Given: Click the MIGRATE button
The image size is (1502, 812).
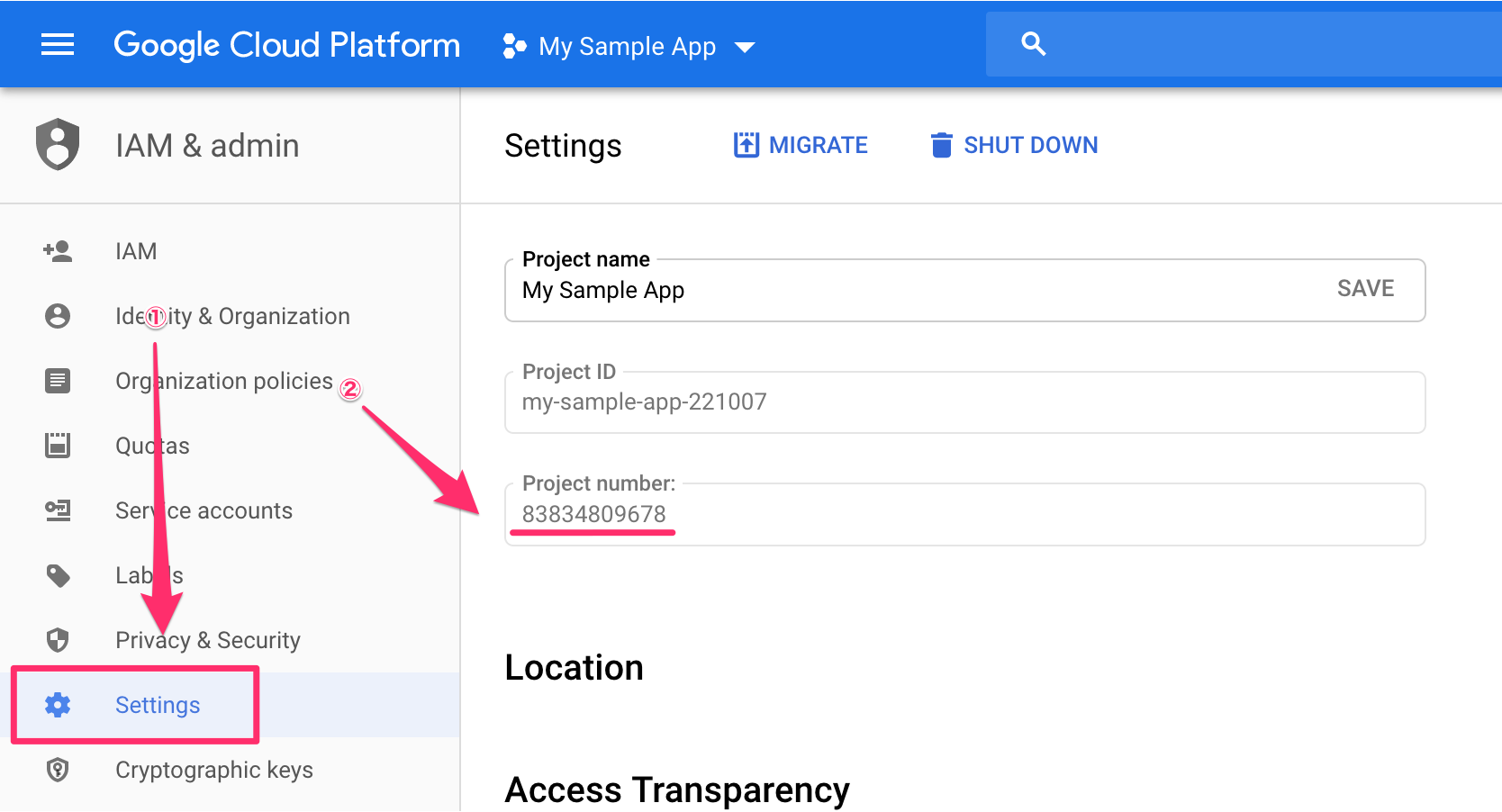Looking at the screenshot, I should pos(801,145).
